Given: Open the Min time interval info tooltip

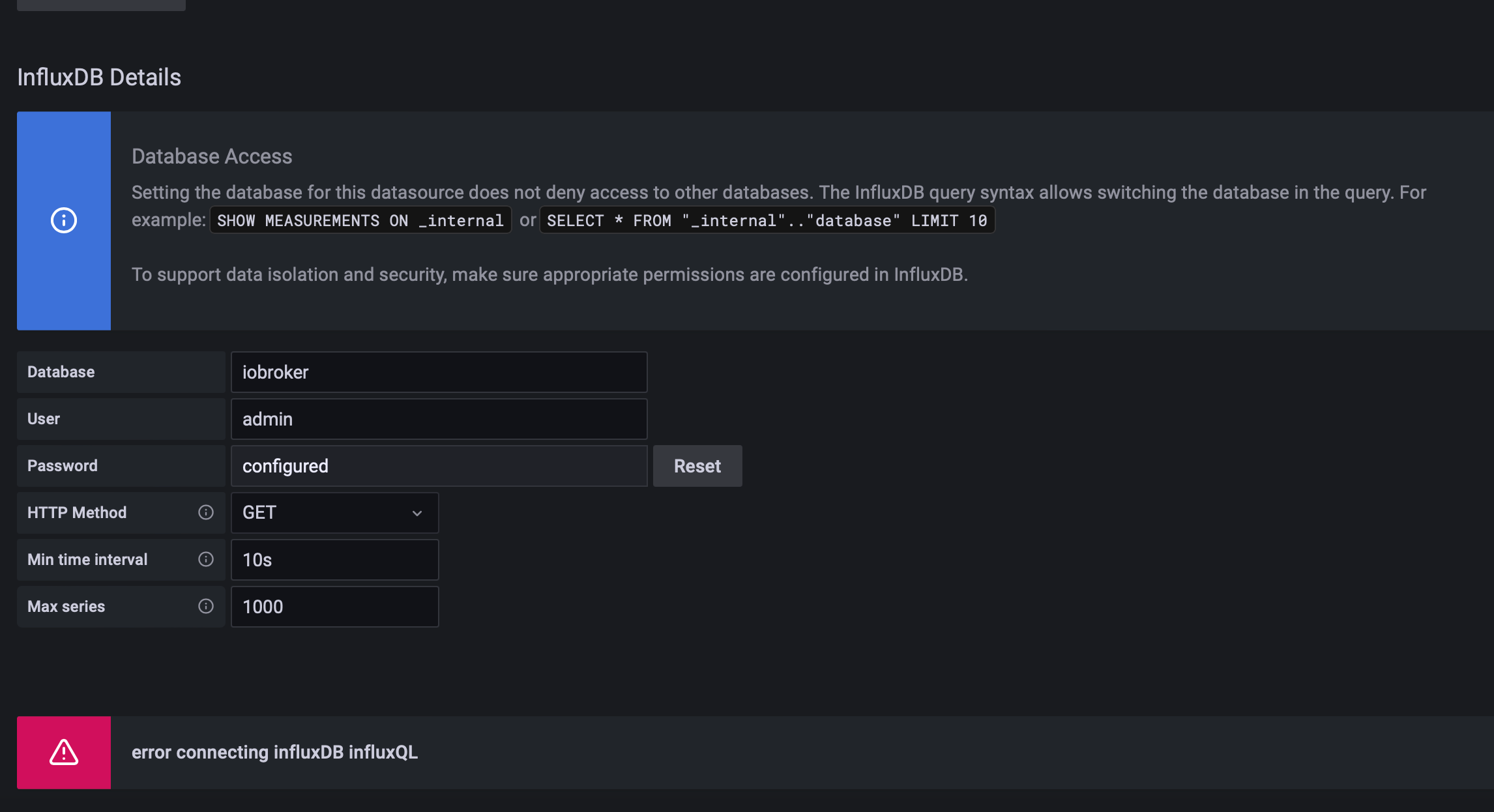Looking at the screenshot, I should point(206,559).
